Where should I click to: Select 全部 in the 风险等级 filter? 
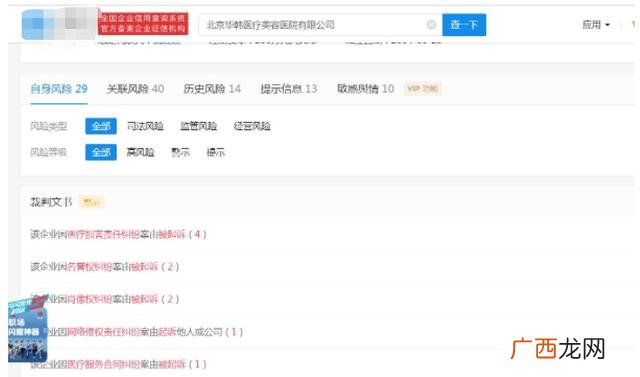tap(101, 152)
